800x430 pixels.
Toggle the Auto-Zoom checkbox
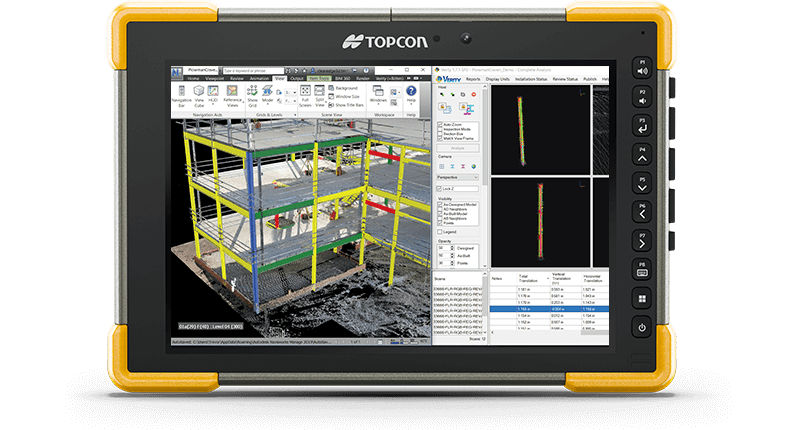click(440, 124)
